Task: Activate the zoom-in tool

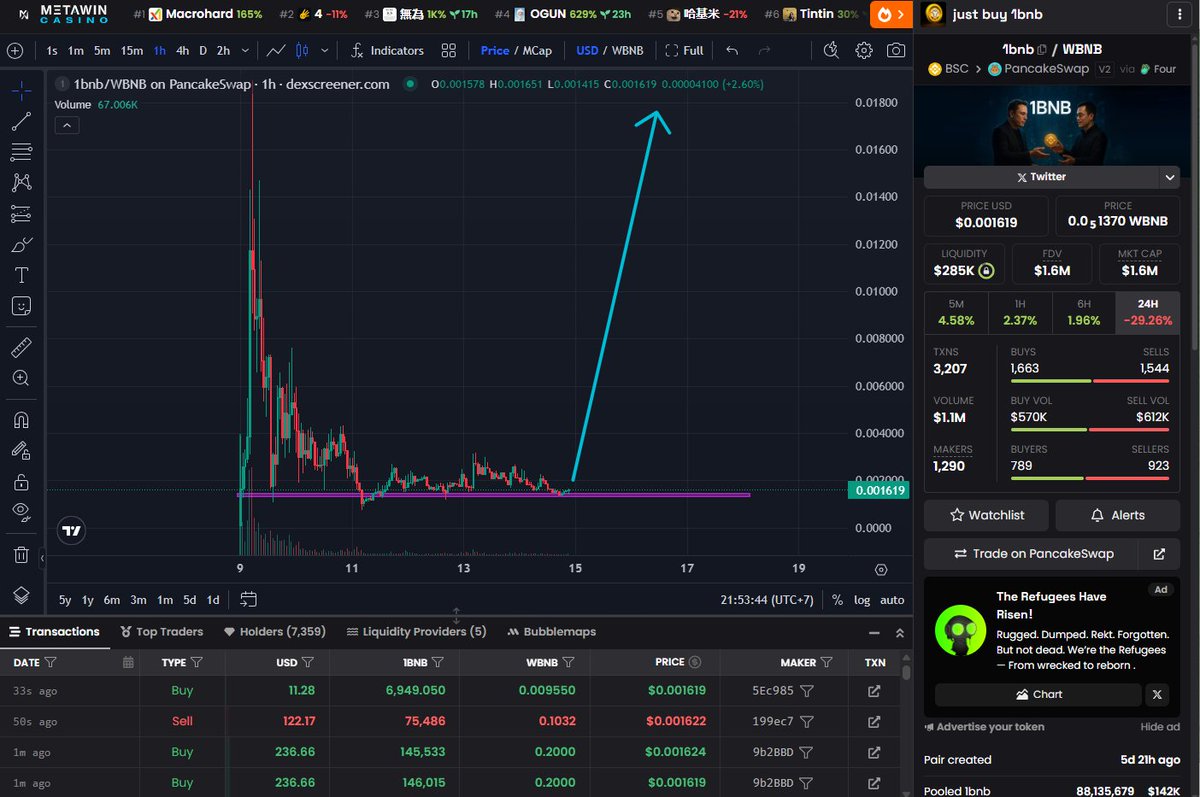Action: click(x=21, y=378)
